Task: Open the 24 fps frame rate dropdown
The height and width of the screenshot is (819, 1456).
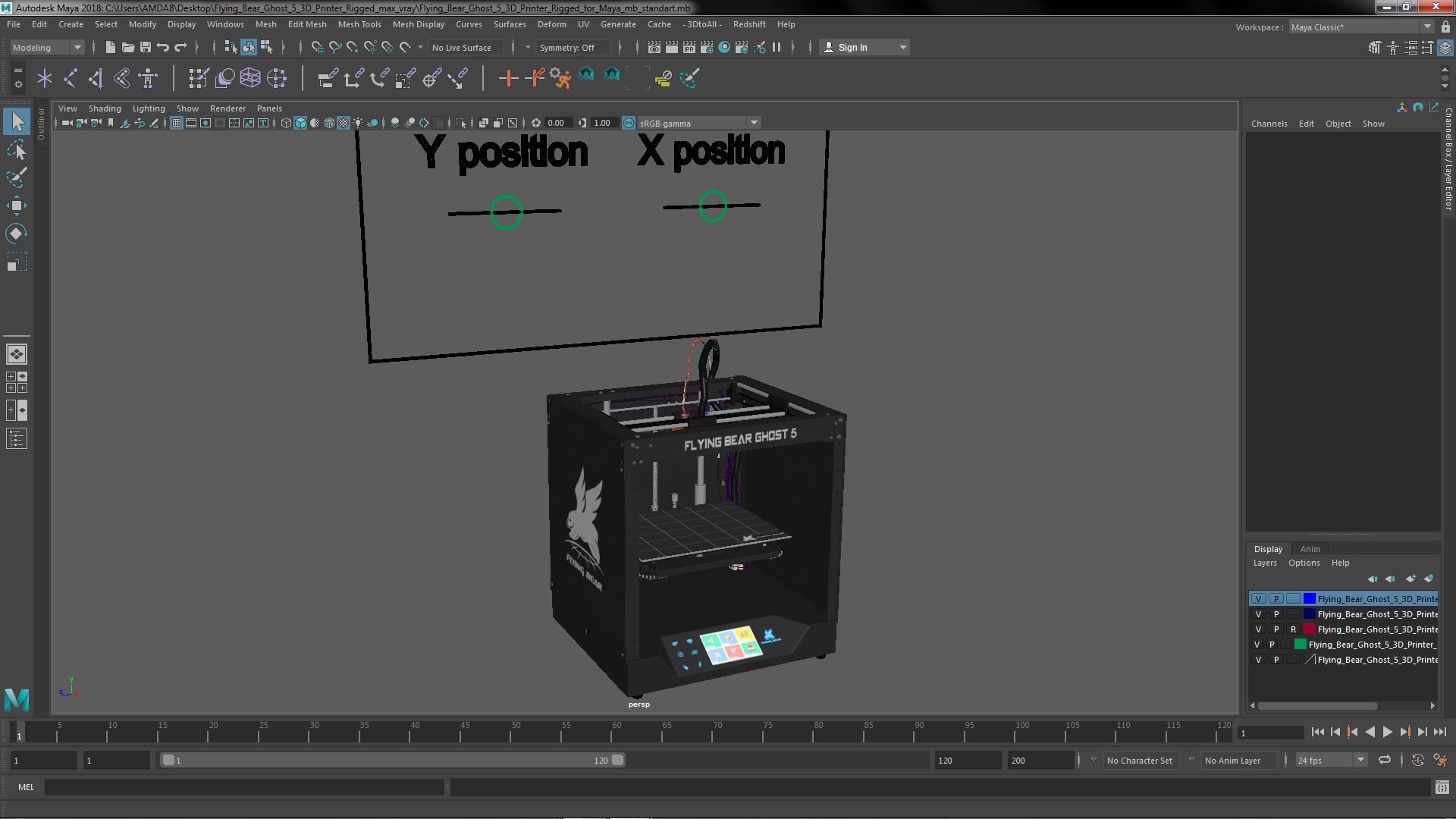Action: (1330, 760)
